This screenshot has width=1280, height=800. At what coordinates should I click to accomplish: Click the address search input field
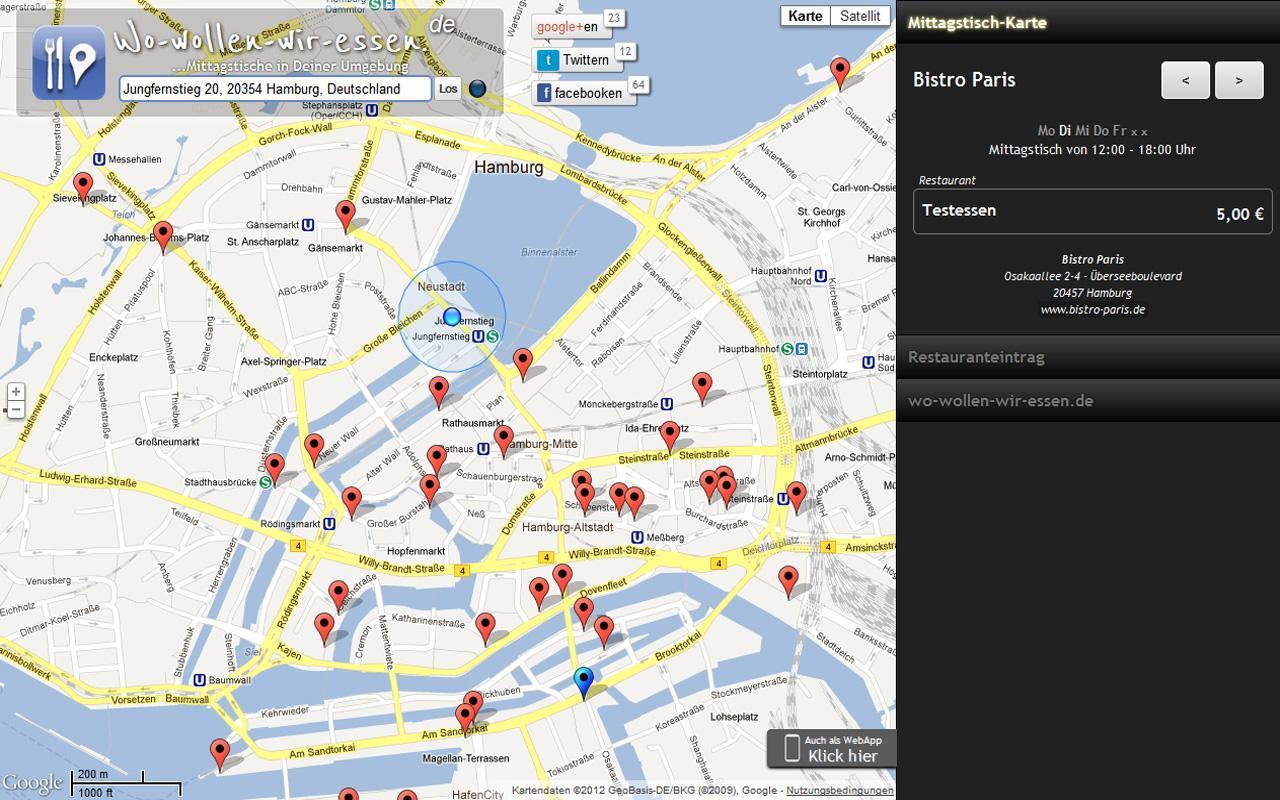(275, 89)
